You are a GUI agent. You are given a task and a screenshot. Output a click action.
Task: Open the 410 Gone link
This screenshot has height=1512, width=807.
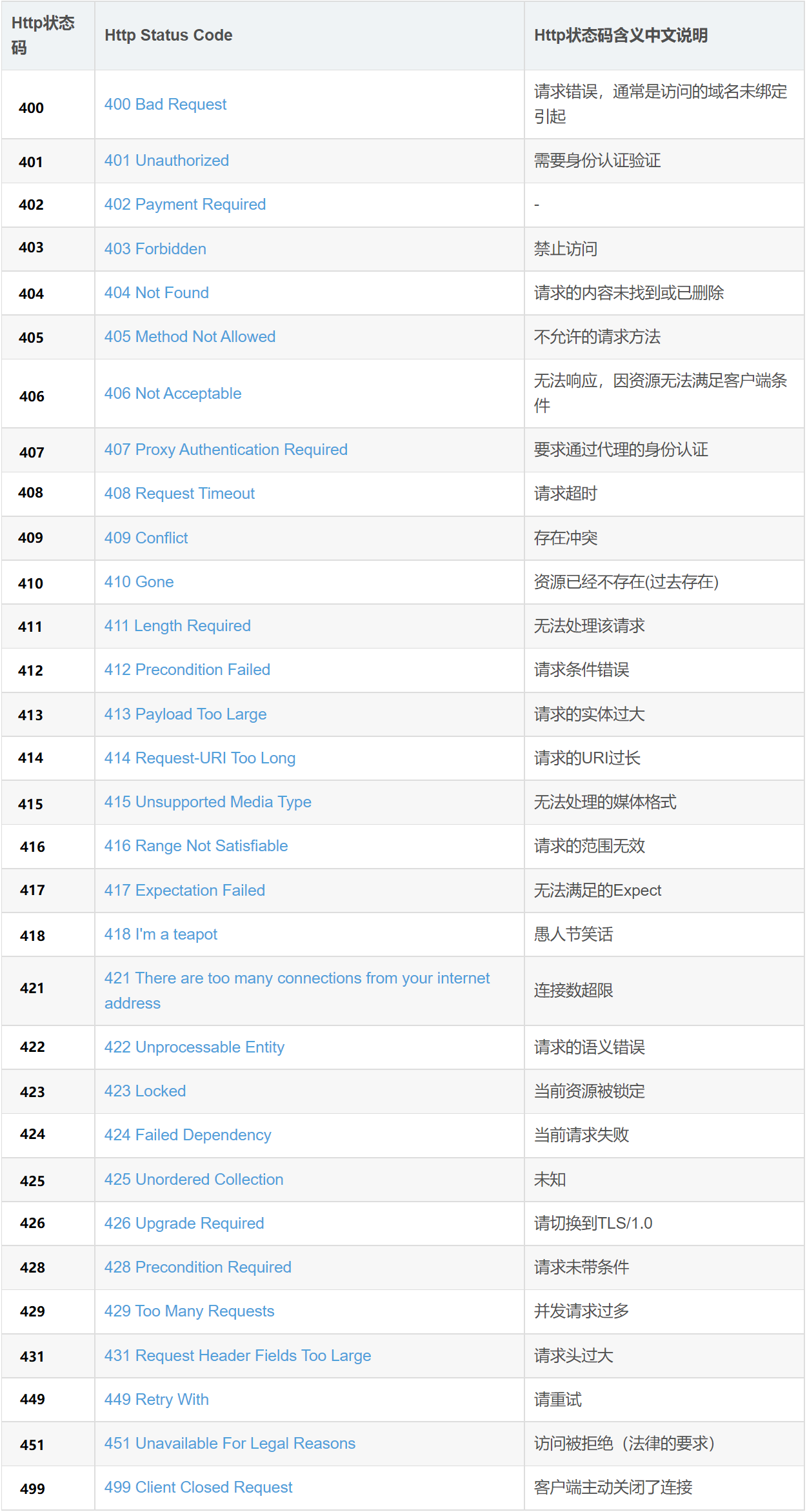pyautogui.click(x=139, y=582)
